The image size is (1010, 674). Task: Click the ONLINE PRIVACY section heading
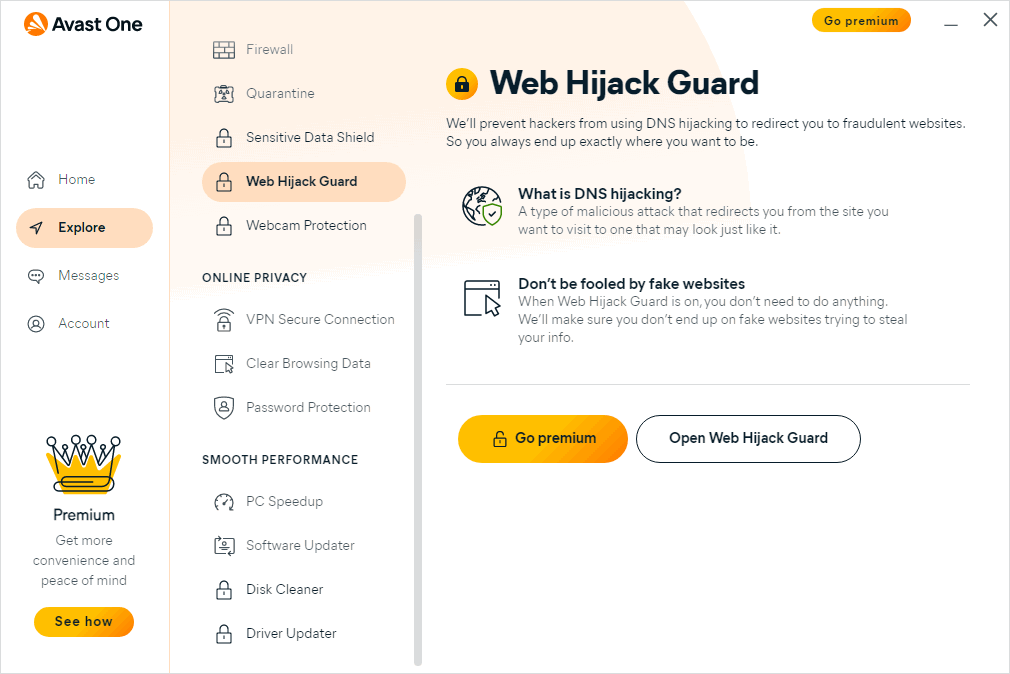254,278
